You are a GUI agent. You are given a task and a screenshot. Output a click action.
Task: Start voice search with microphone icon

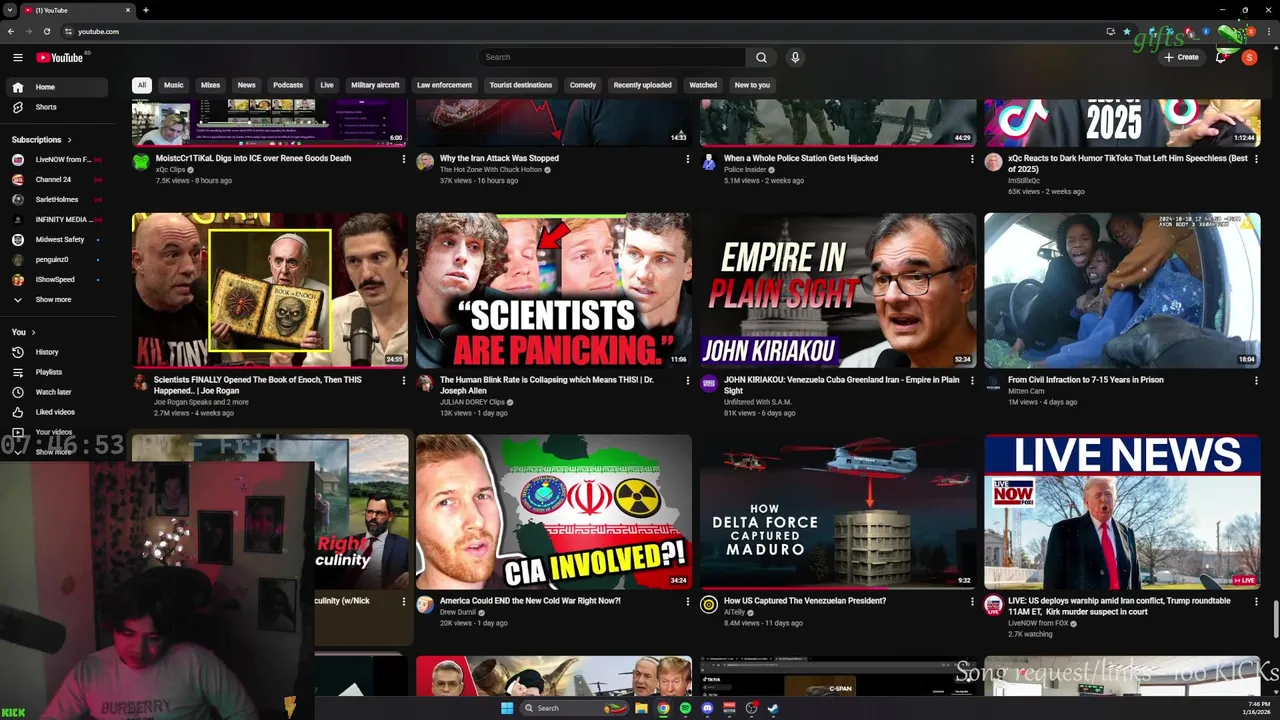pos(795,57)
